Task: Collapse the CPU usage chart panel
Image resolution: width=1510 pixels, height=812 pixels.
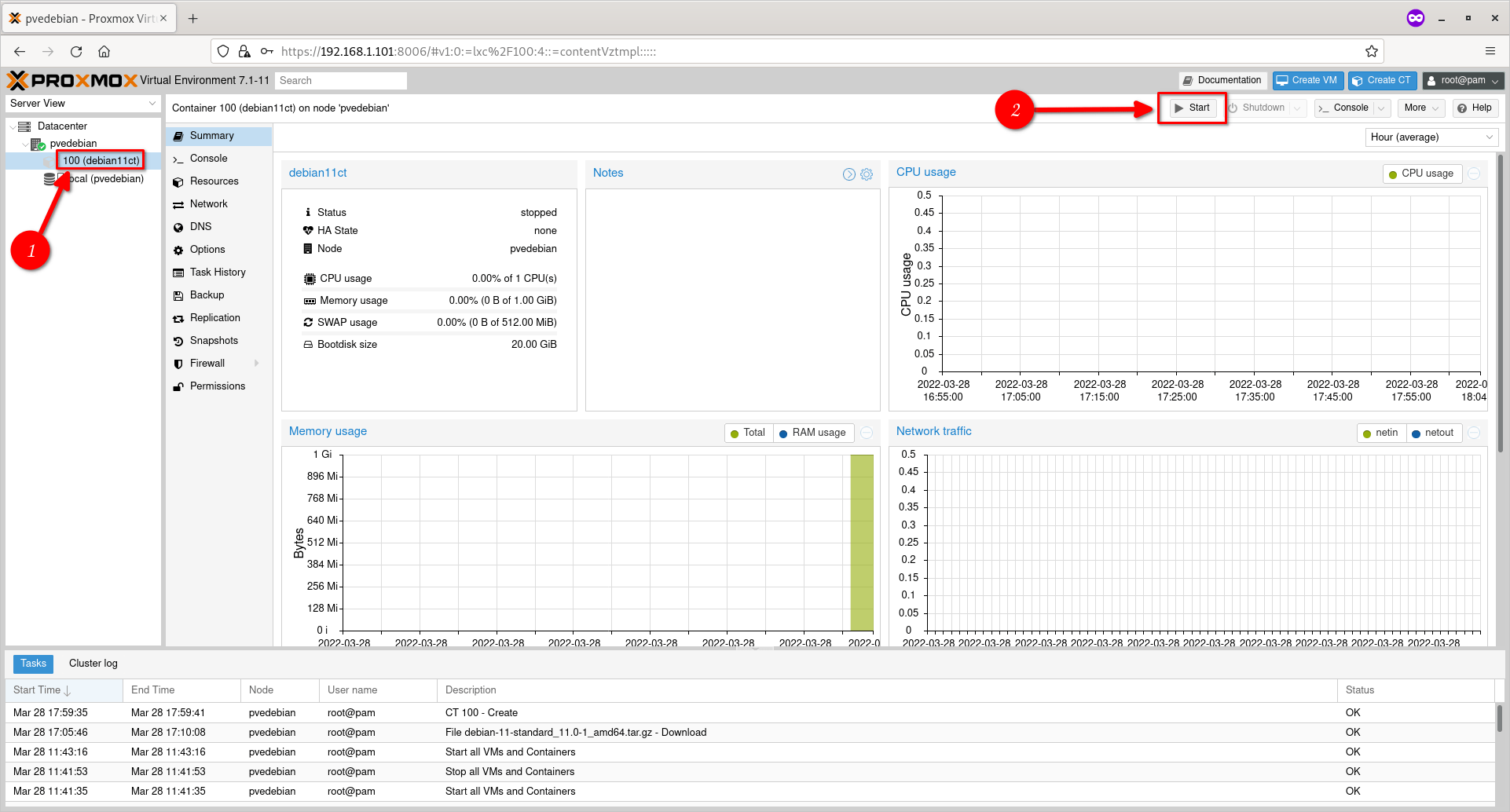Action: [1475, 174]
